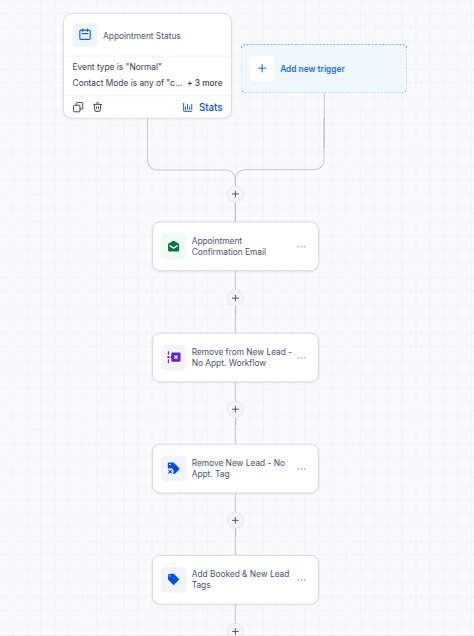
Task: Click the 'Contact Mode is any of' filter text
Action: point(127,83)
